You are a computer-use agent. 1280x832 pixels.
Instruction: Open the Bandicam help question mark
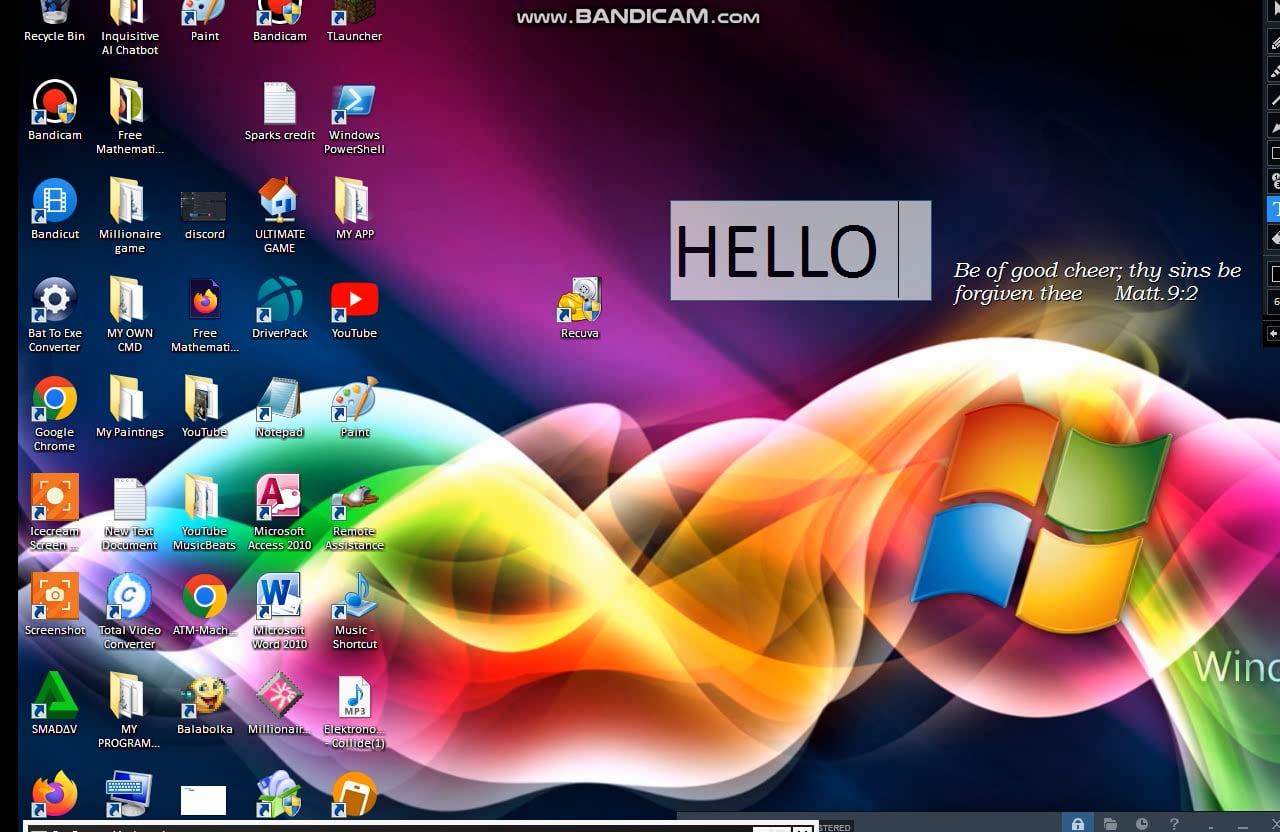(x=1174, y=824)
